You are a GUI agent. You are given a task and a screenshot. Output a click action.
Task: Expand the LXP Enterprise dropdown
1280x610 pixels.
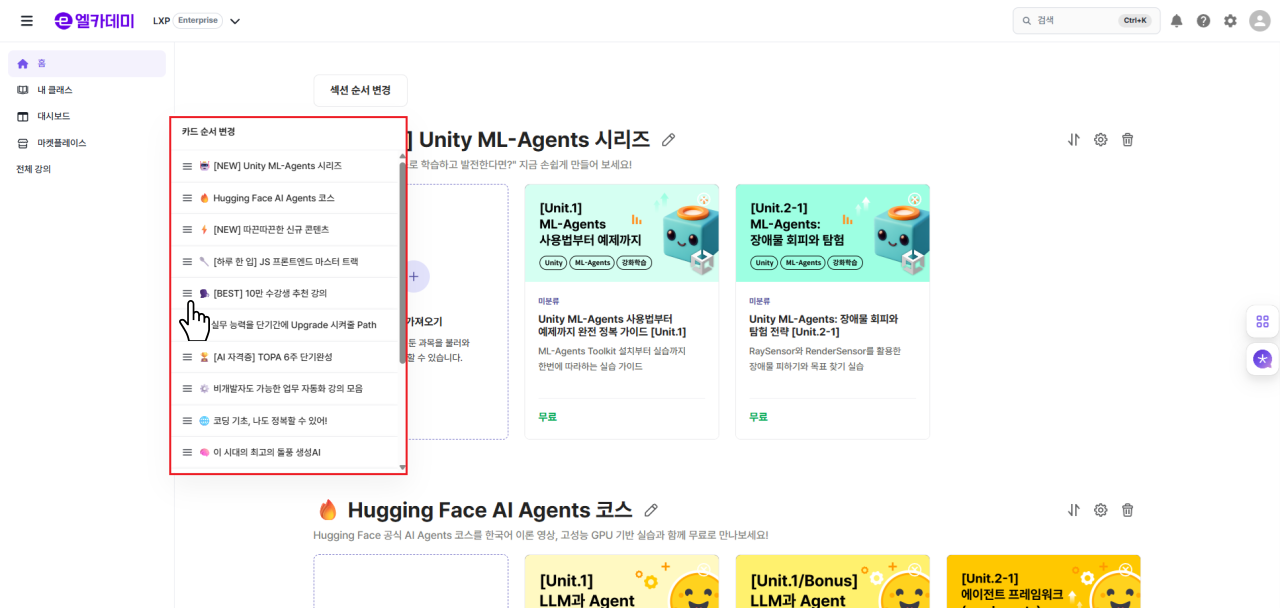click(235, 21)
